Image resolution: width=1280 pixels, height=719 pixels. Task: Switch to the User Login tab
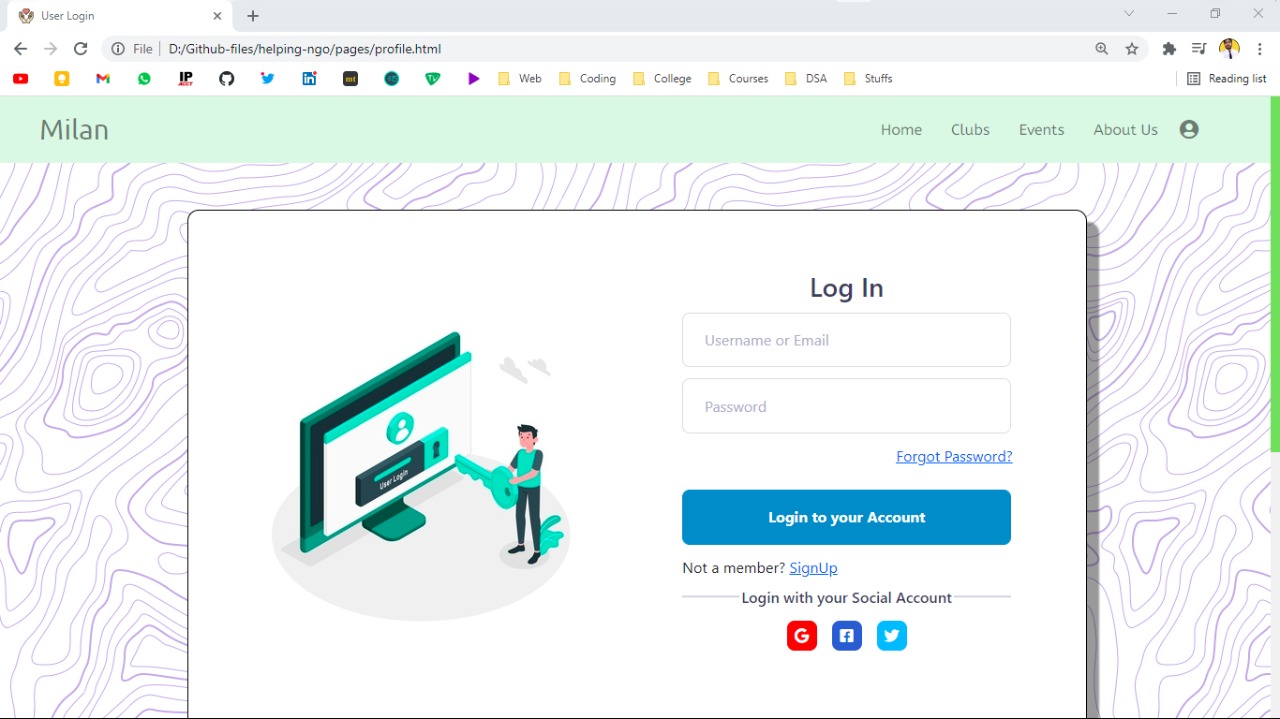(x=110, y=16)
